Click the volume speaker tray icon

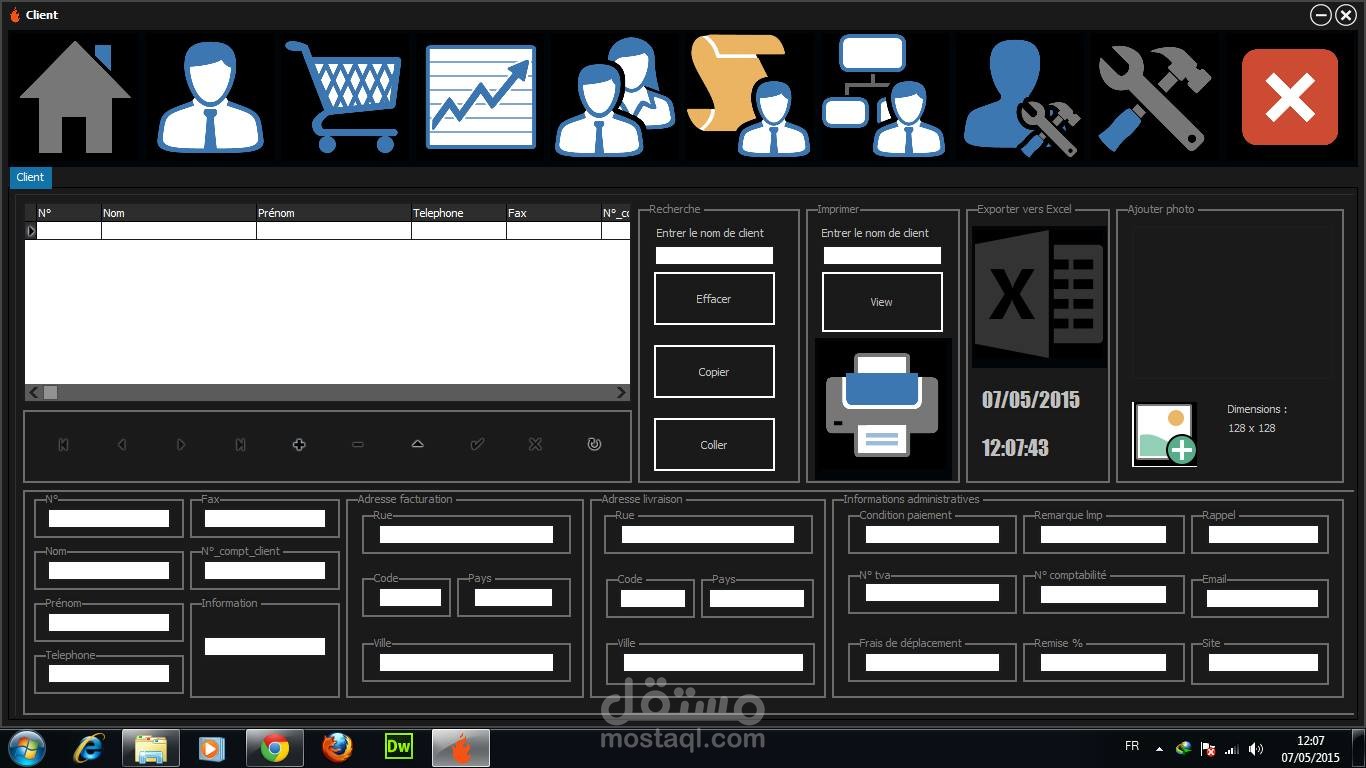1255,748
